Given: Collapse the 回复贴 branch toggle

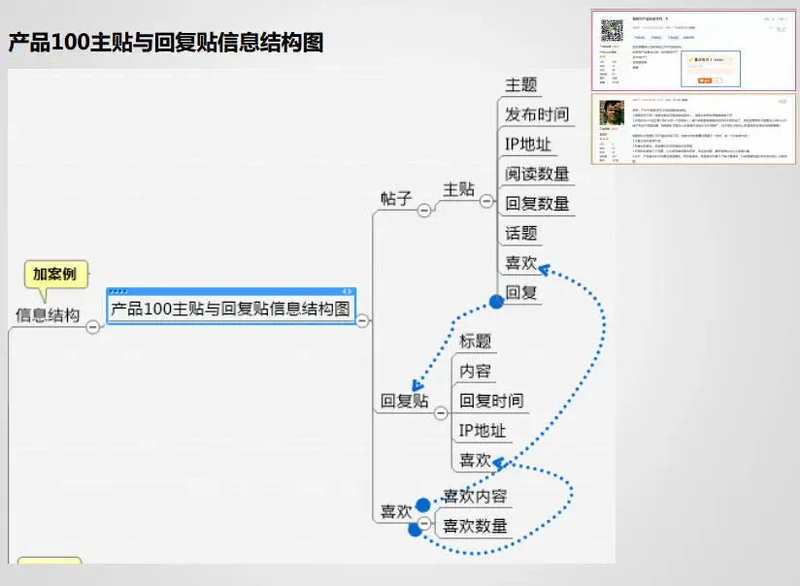Looking at the screenshot, I should (441, 413).
